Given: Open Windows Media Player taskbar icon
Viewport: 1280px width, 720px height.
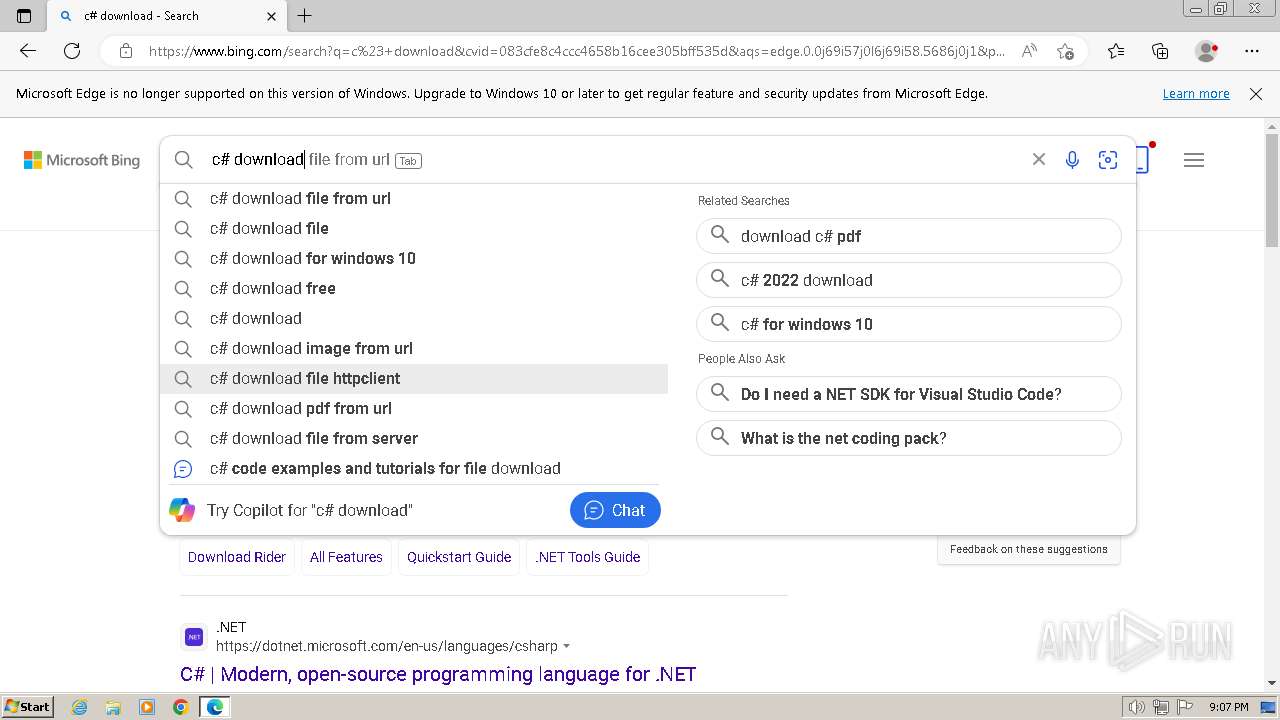Looking at the screenshot, I should click(147, 707).
